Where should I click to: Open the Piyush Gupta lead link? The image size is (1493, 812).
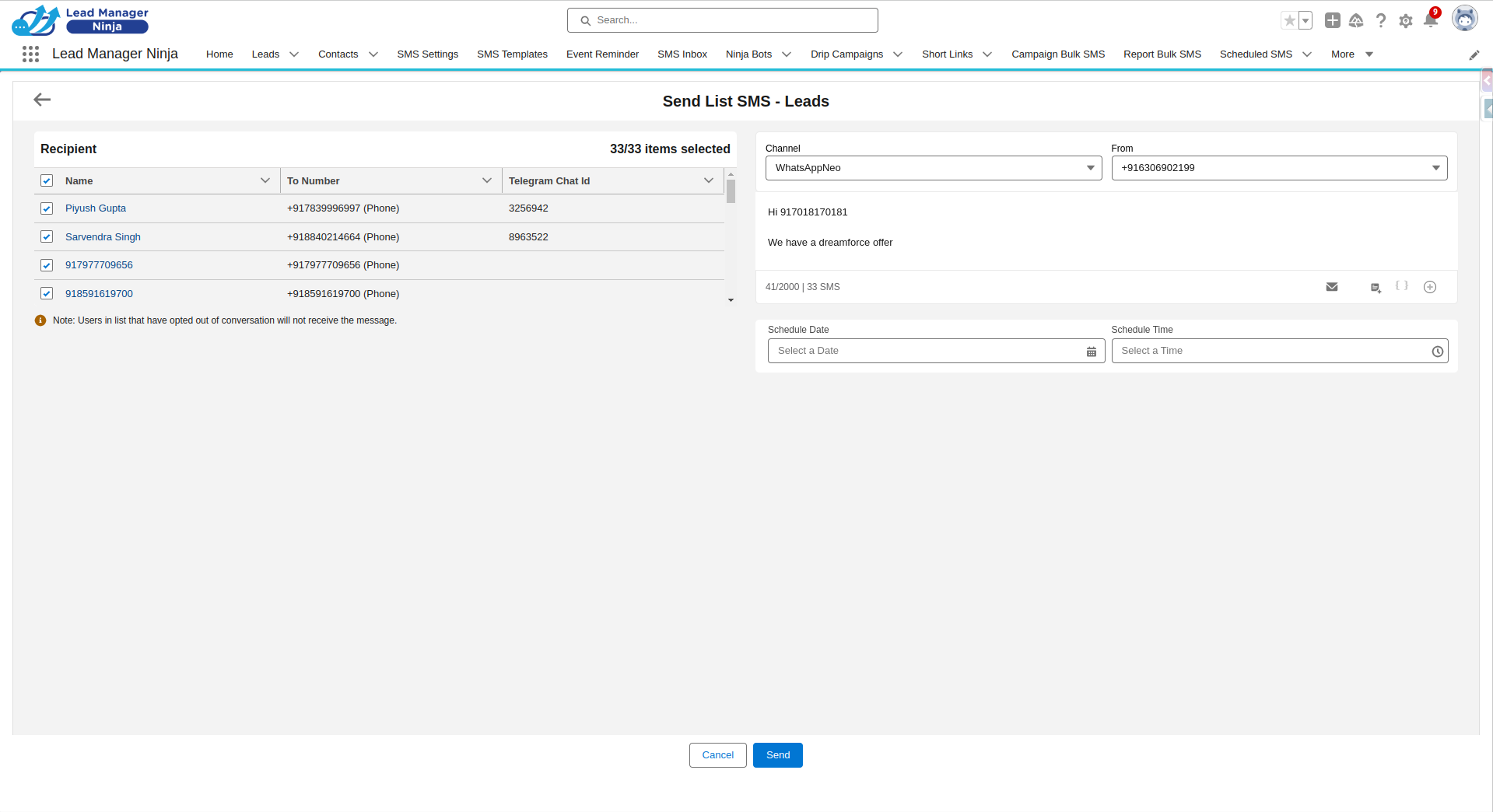coord(96,208)
